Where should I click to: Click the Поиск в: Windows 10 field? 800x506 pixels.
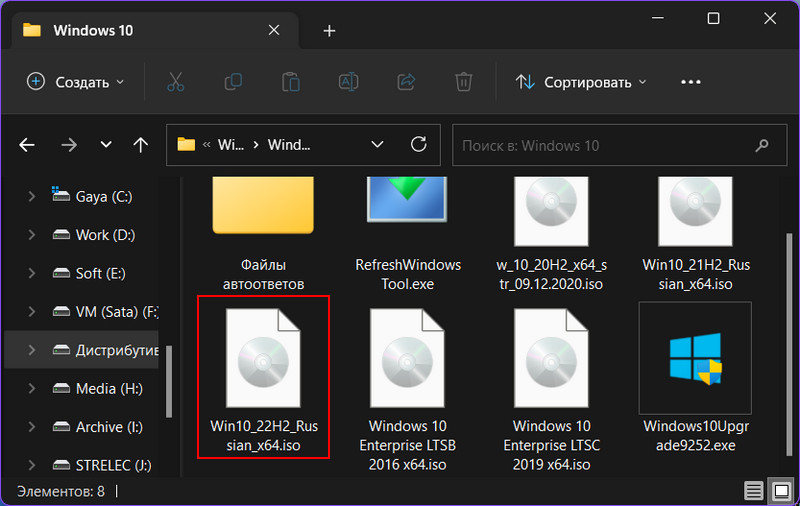click(619, 145)
